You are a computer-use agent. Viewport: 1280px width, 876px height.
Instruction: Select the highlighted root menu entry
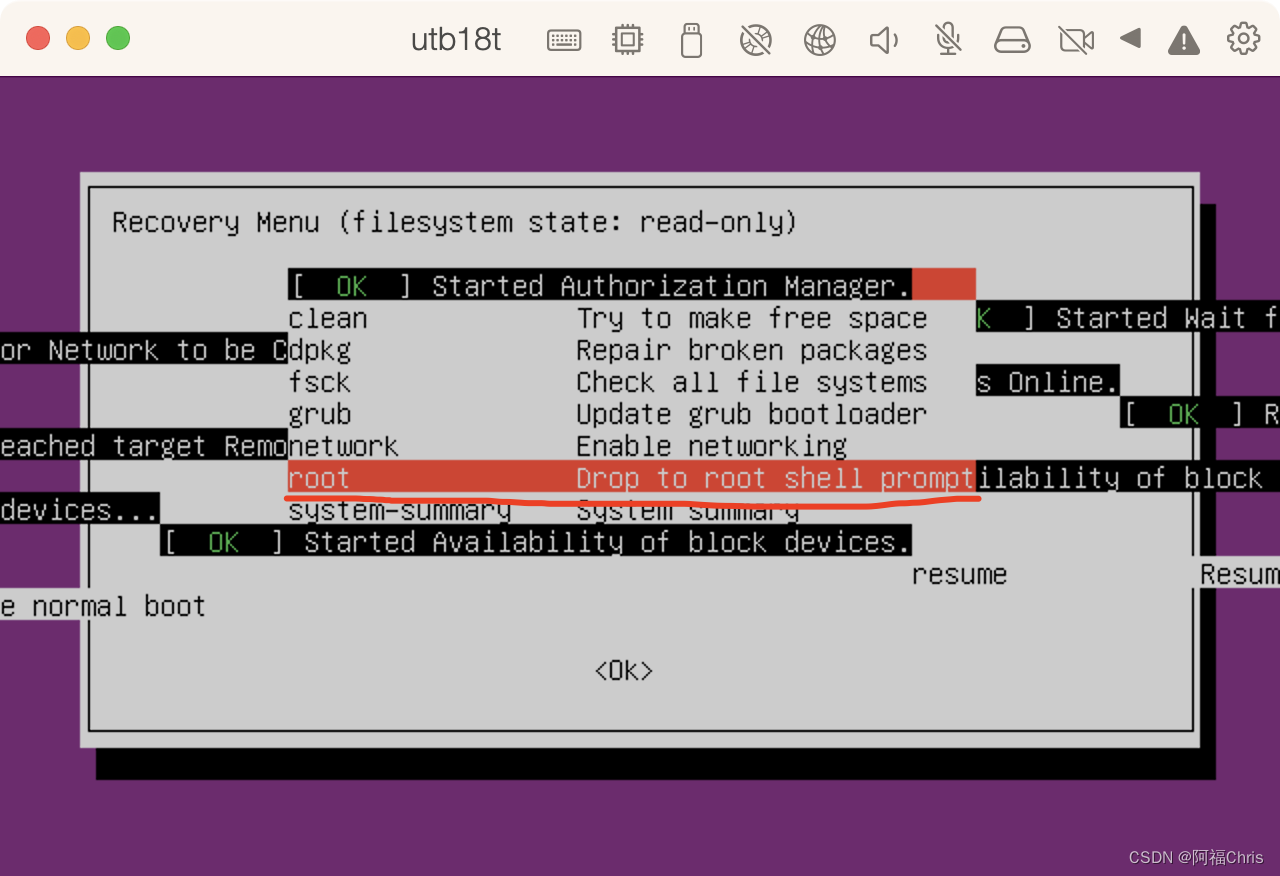coord(631,478)
